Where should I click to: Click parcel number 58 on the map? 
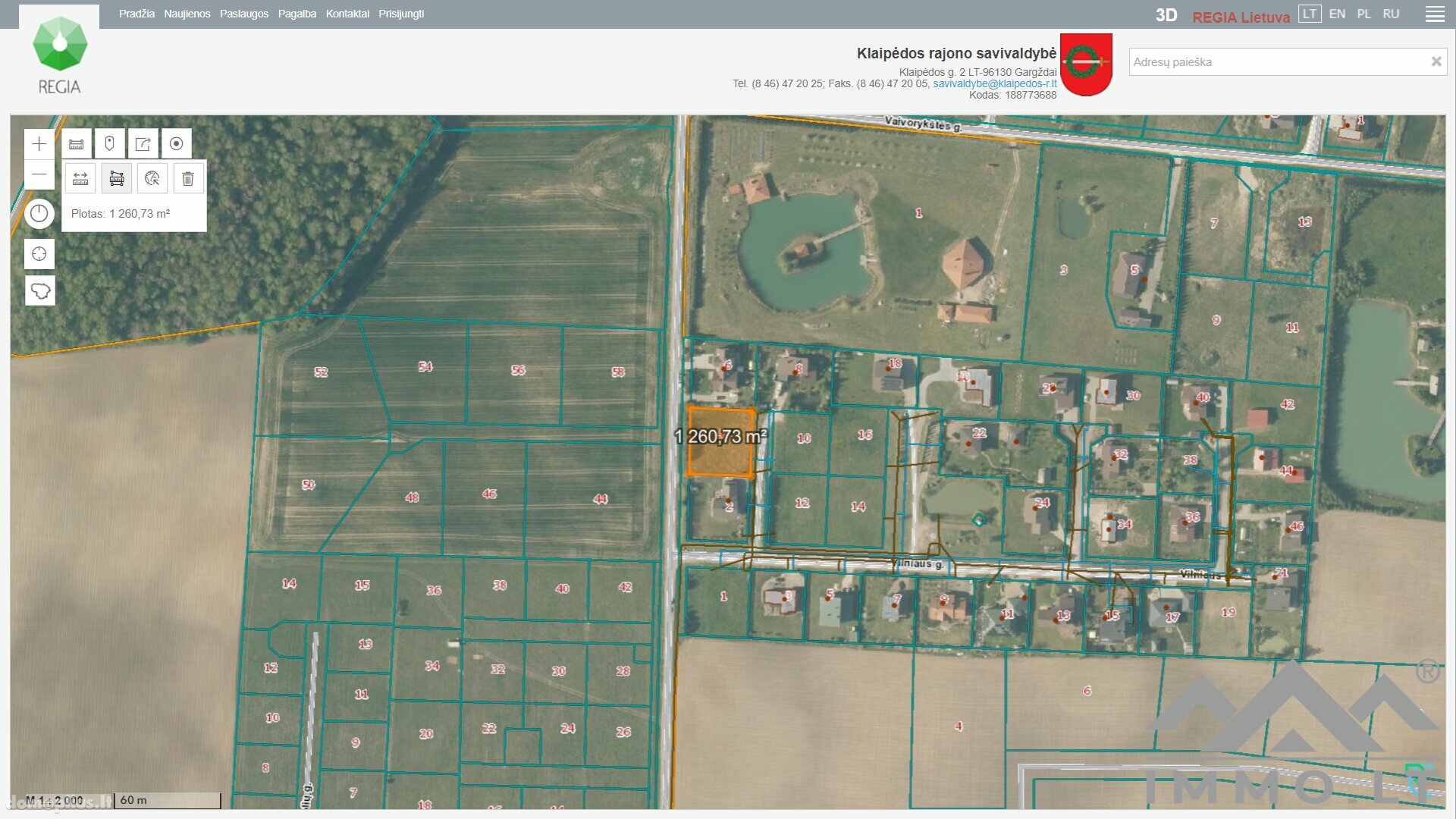pos(618,372)
